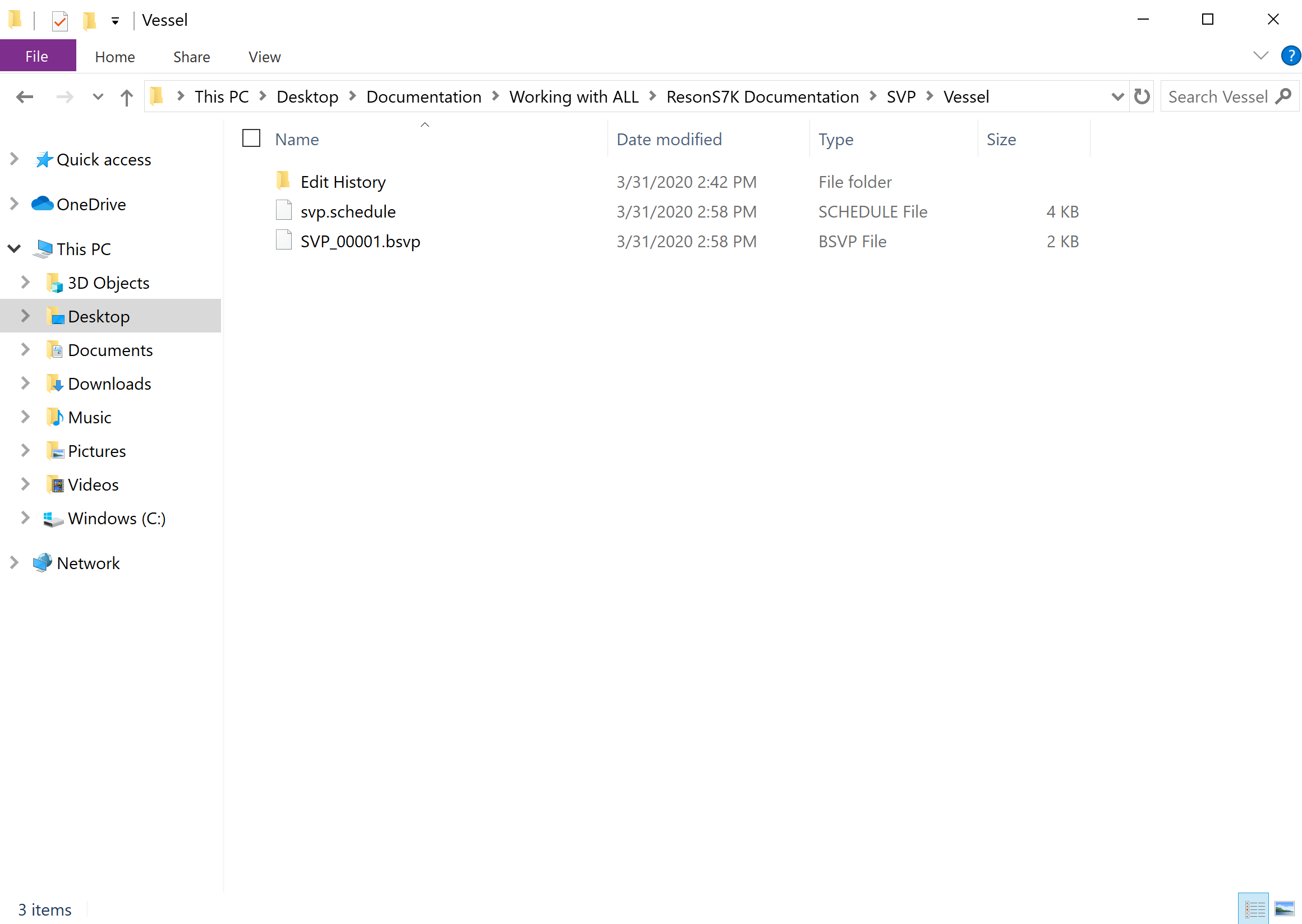
Task: Open the Edit History folder
Action: [343, 182]
